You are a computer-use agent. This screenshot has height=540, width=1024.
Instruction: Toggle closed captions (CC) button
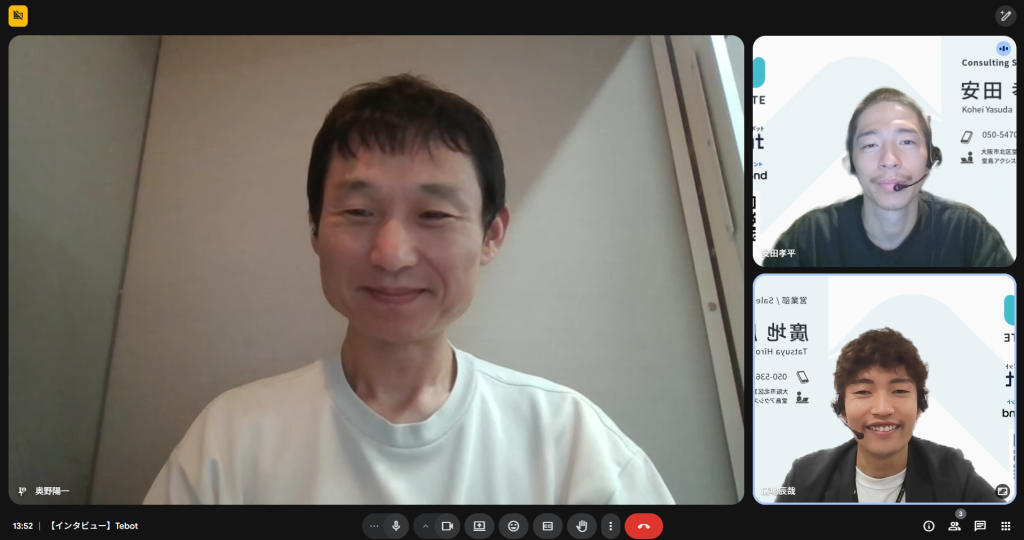pyautogui.click(x=547, y=526)
